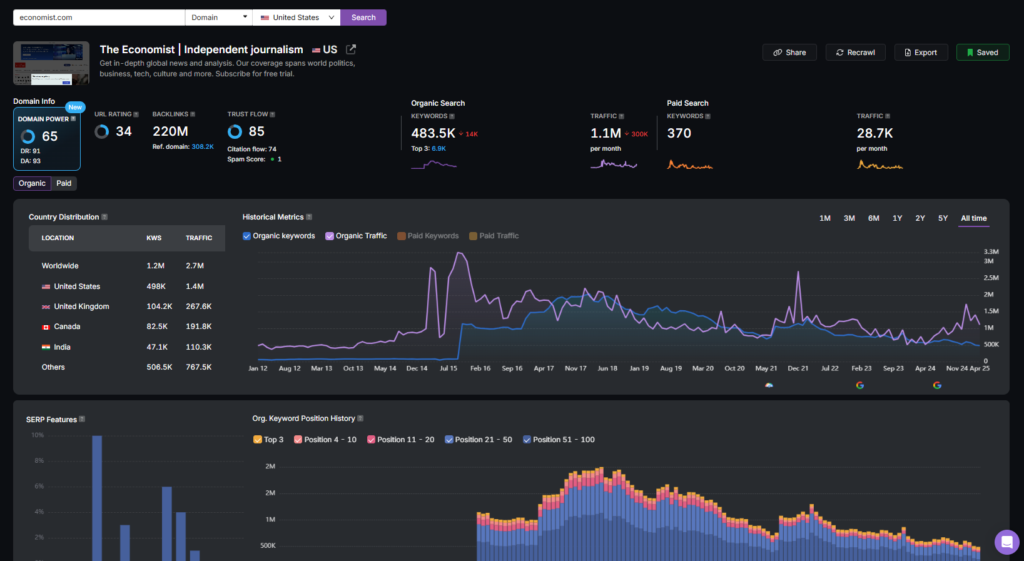Image resolution: width=1024 pixels, height=561 pixels.
Task: Click the economist.com search input field
Action: (x=99, y=18)
